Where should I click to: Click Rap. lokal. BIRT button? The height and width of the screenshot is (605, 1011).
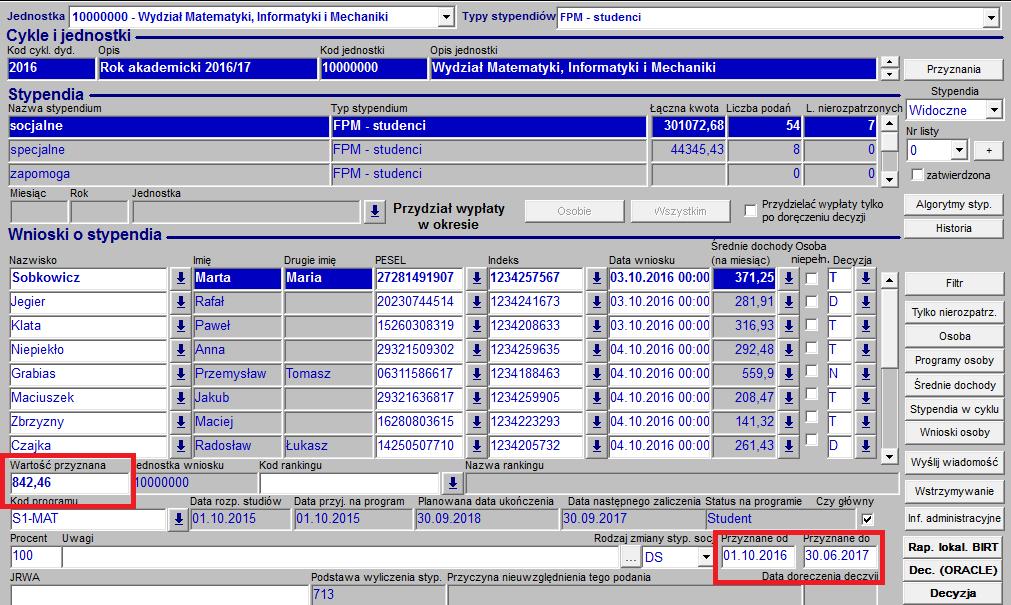(953, 548)
